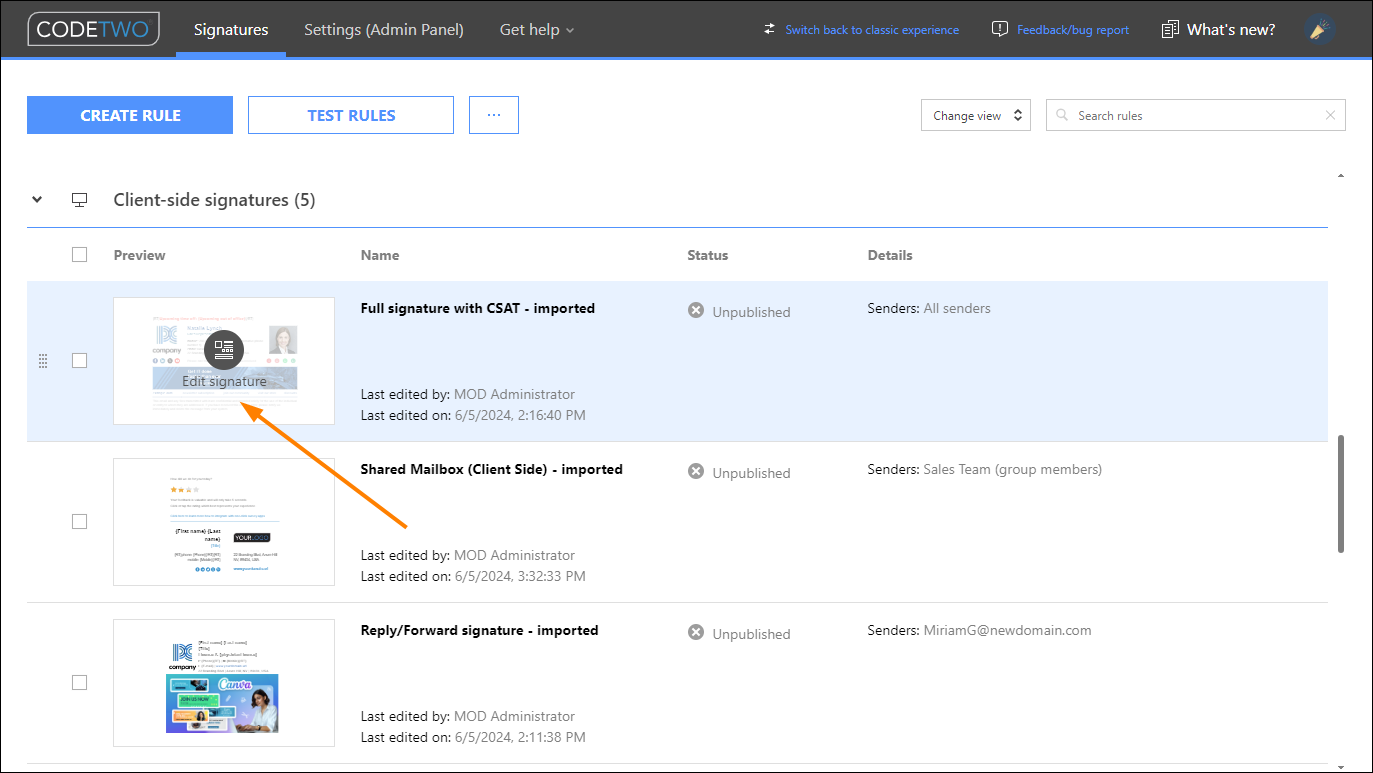Open the more options ellipsis button
Screen dimensions: 1373x773
pyautogui.click(x=494, y=115)
